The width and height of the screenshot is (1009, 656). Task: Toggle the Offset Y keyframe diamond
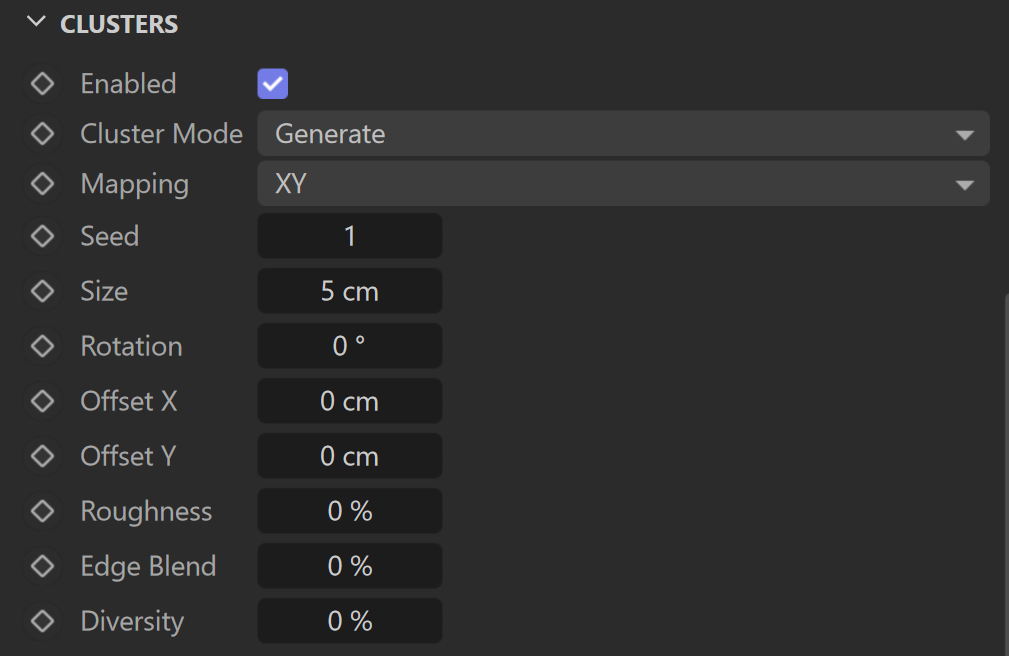(x=42, y=456)
